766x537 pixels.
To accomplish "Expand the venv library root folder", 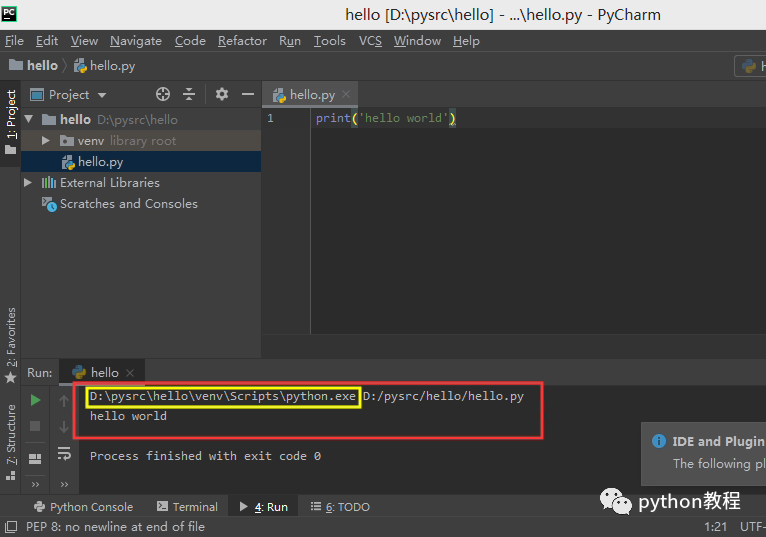I will [x=46, y=141].
